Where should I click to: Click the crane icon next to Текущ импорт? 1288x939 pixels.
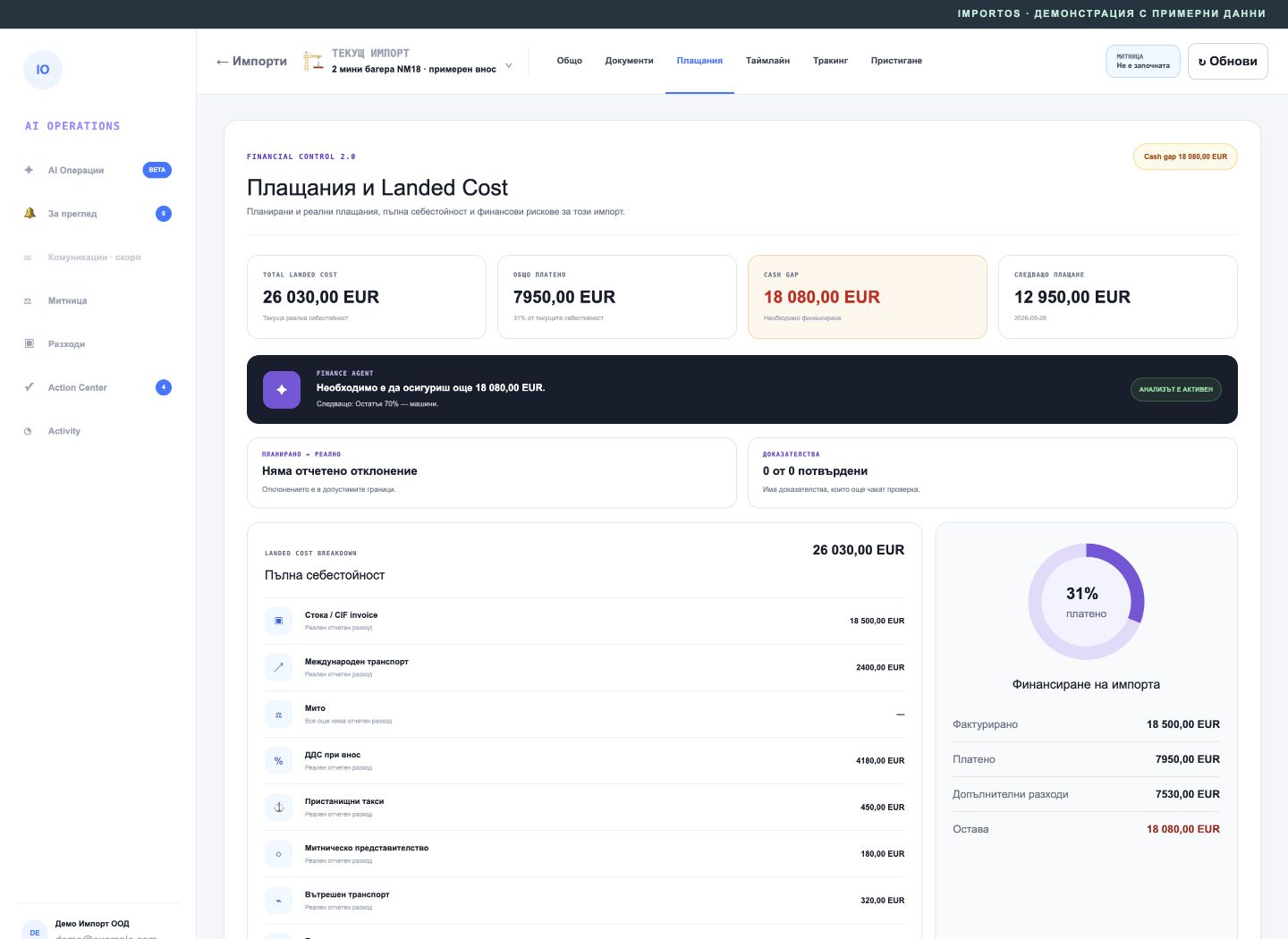[313, 61]
